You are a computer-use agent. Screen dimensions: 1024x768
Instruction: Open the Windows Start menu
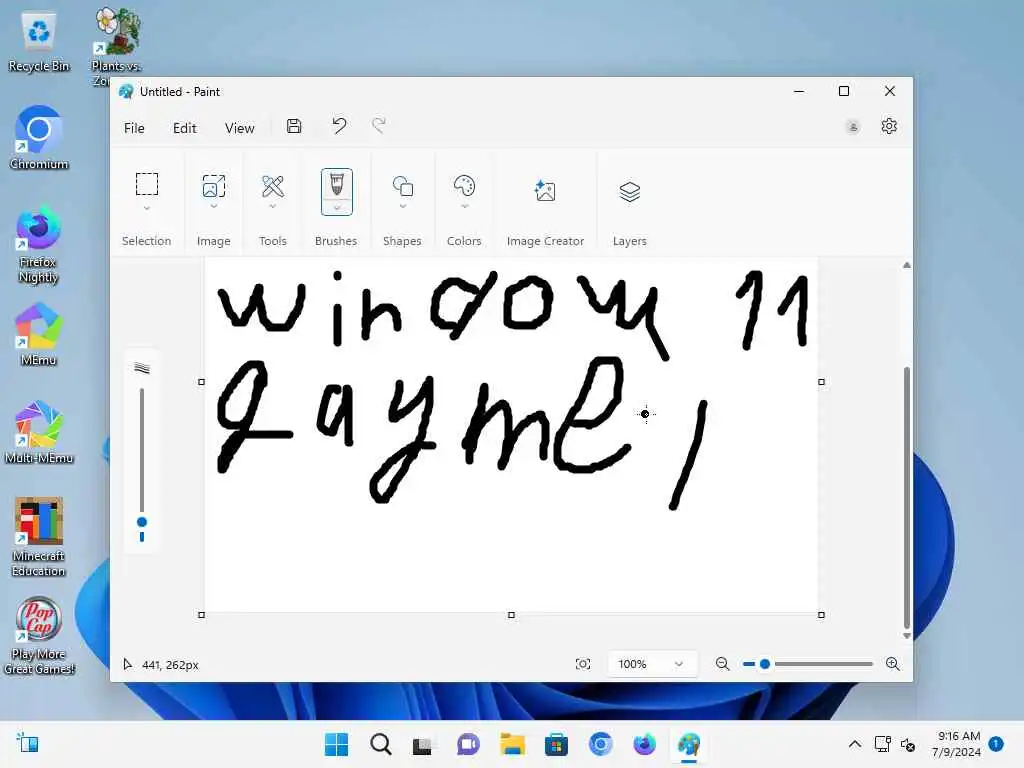pyautogui.click(x=336, y=744)
